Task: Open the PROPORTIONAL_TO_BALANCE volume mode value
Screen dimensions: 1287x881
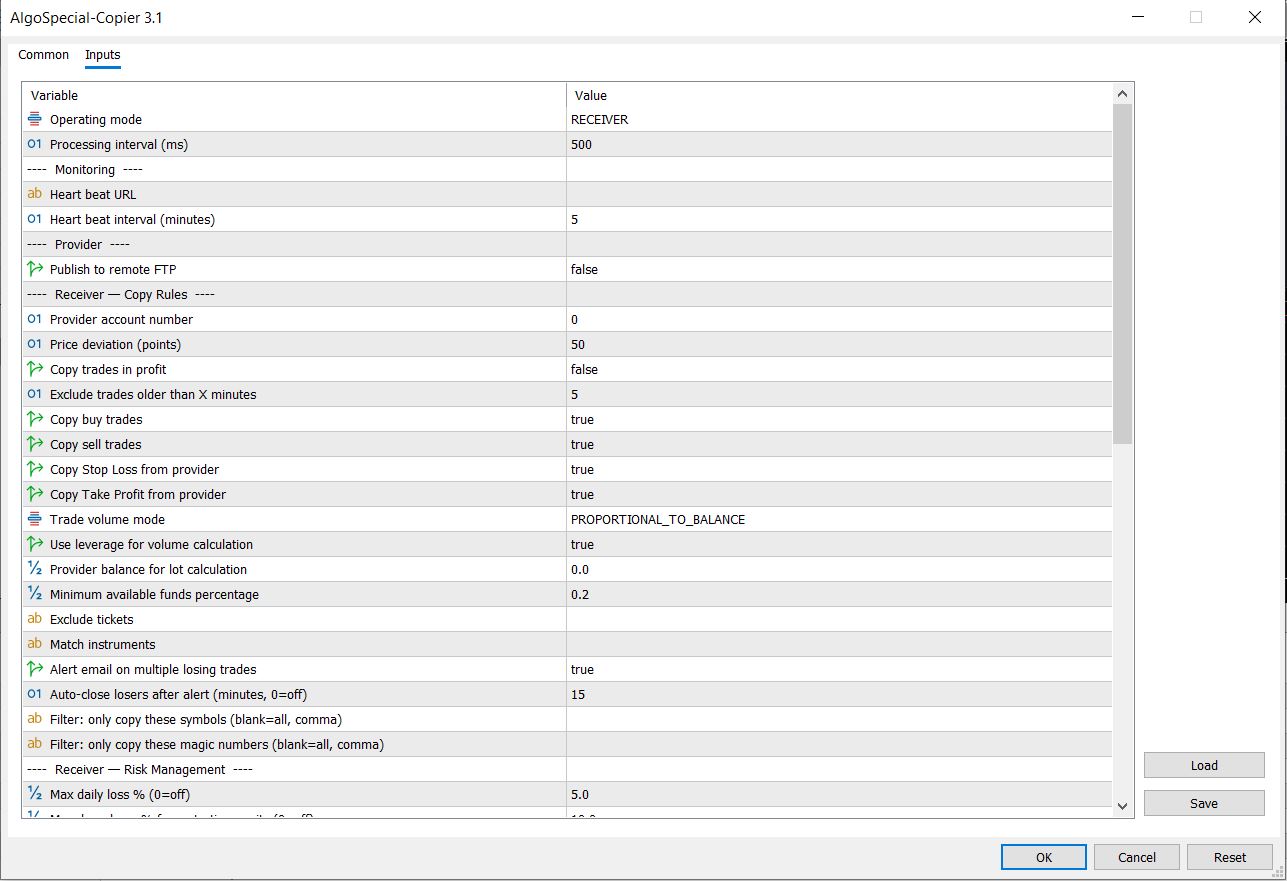Action: (839, 519)
